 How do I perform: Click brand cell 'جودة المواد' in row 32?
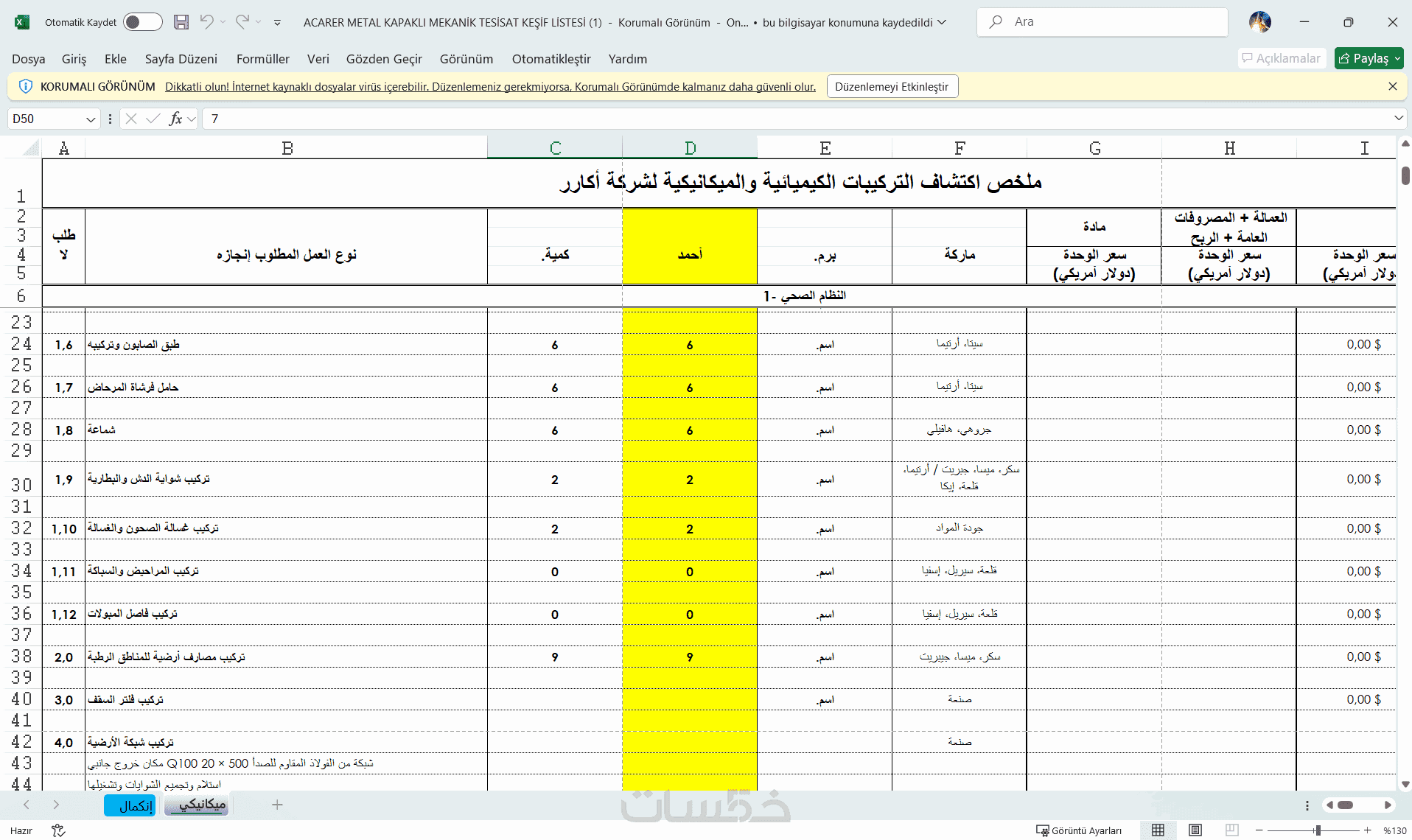pos(960,528)
